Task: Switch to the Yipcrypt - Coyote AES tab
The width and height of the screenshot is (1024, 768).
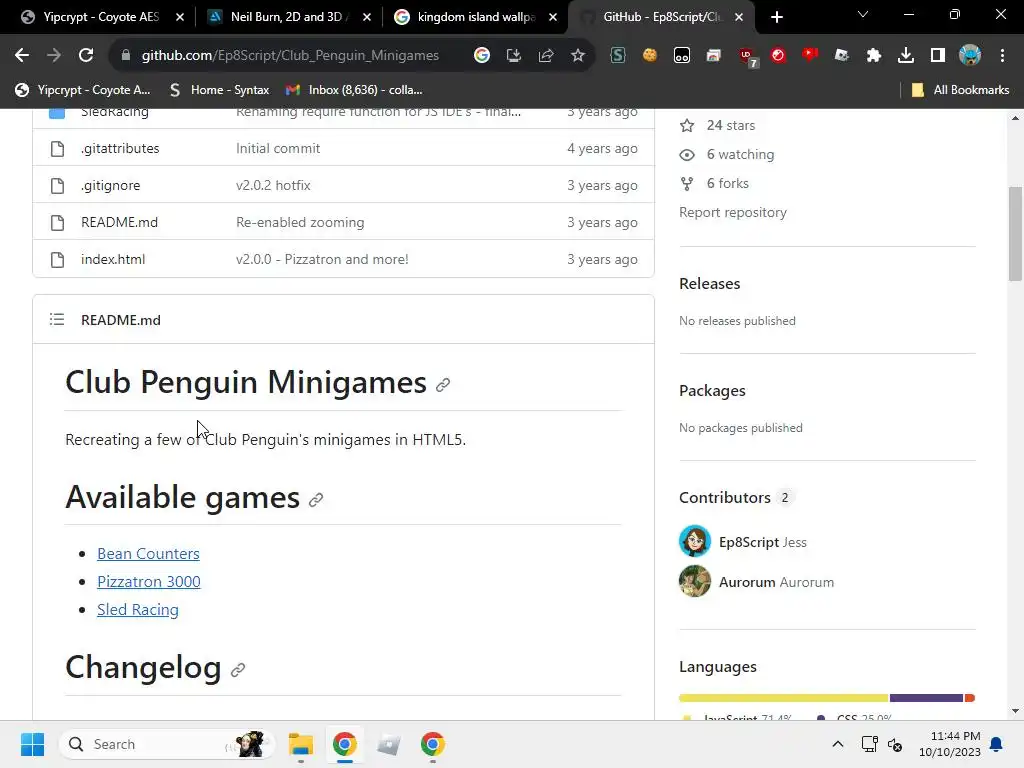Action: pos(101,17)
